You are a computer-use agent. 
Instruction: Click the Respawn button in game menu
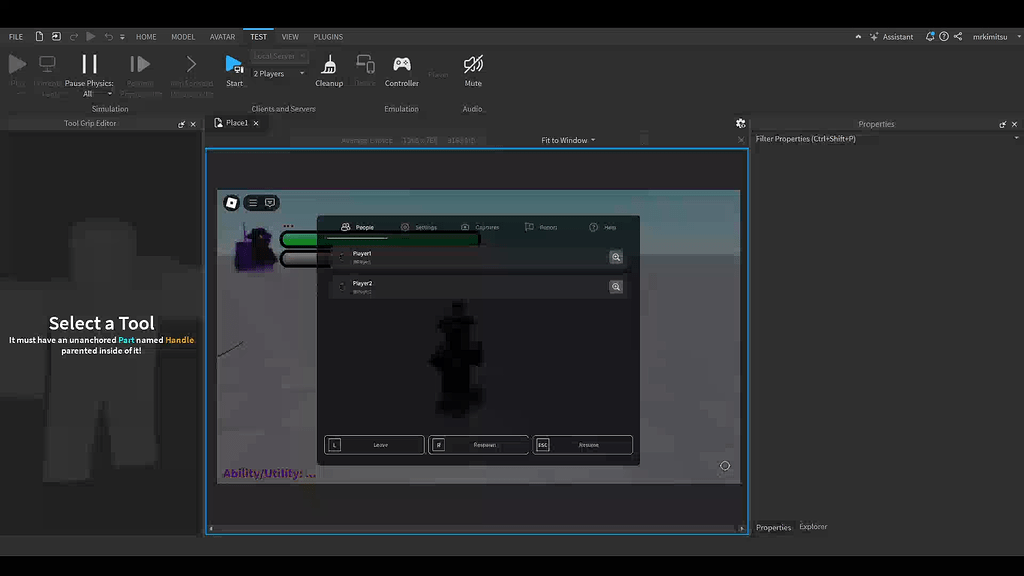478,445
